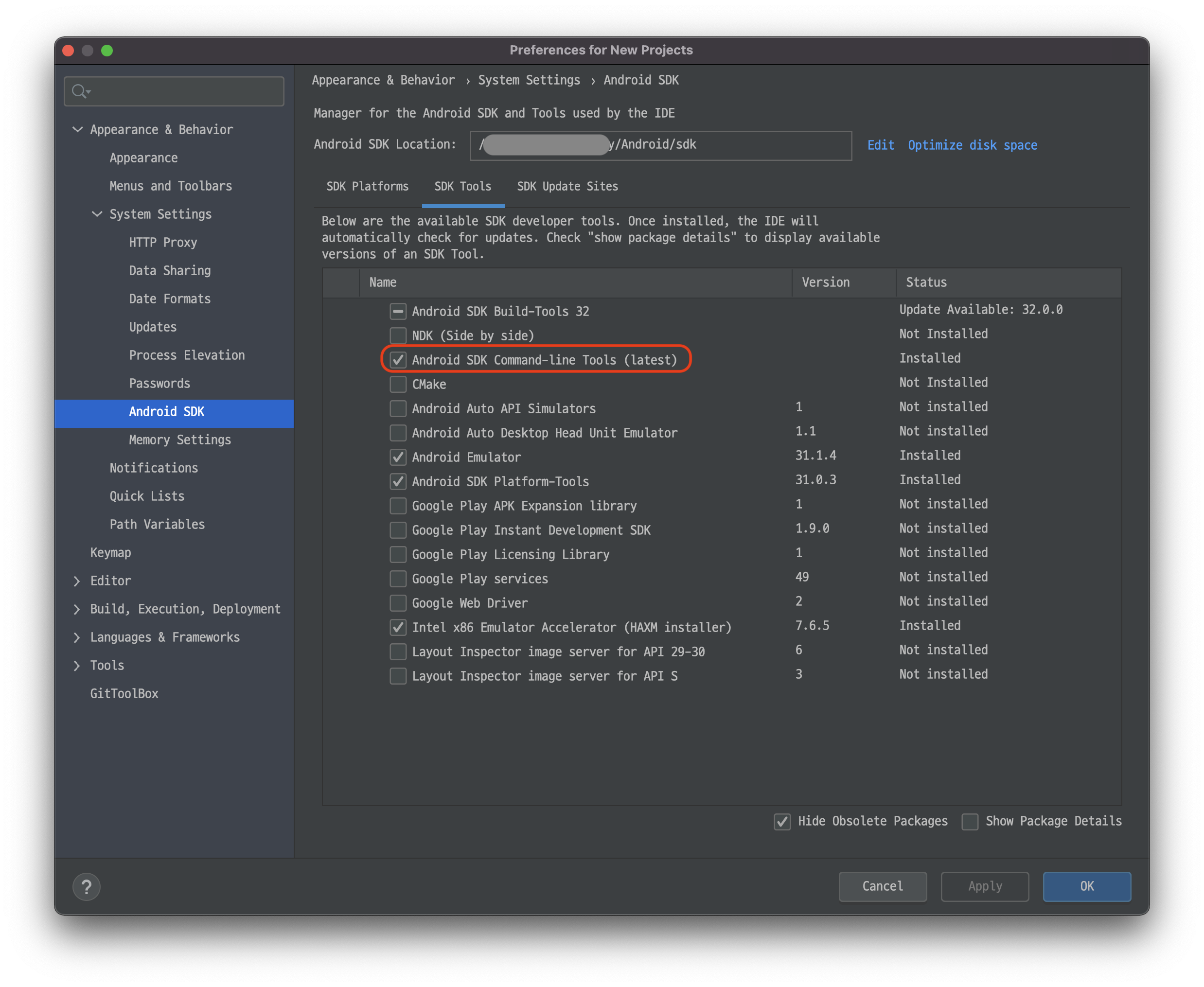Switch to the SDK Platforms tab
The width and height of the screenshot is (1204, 987).
tap(367, 187)
